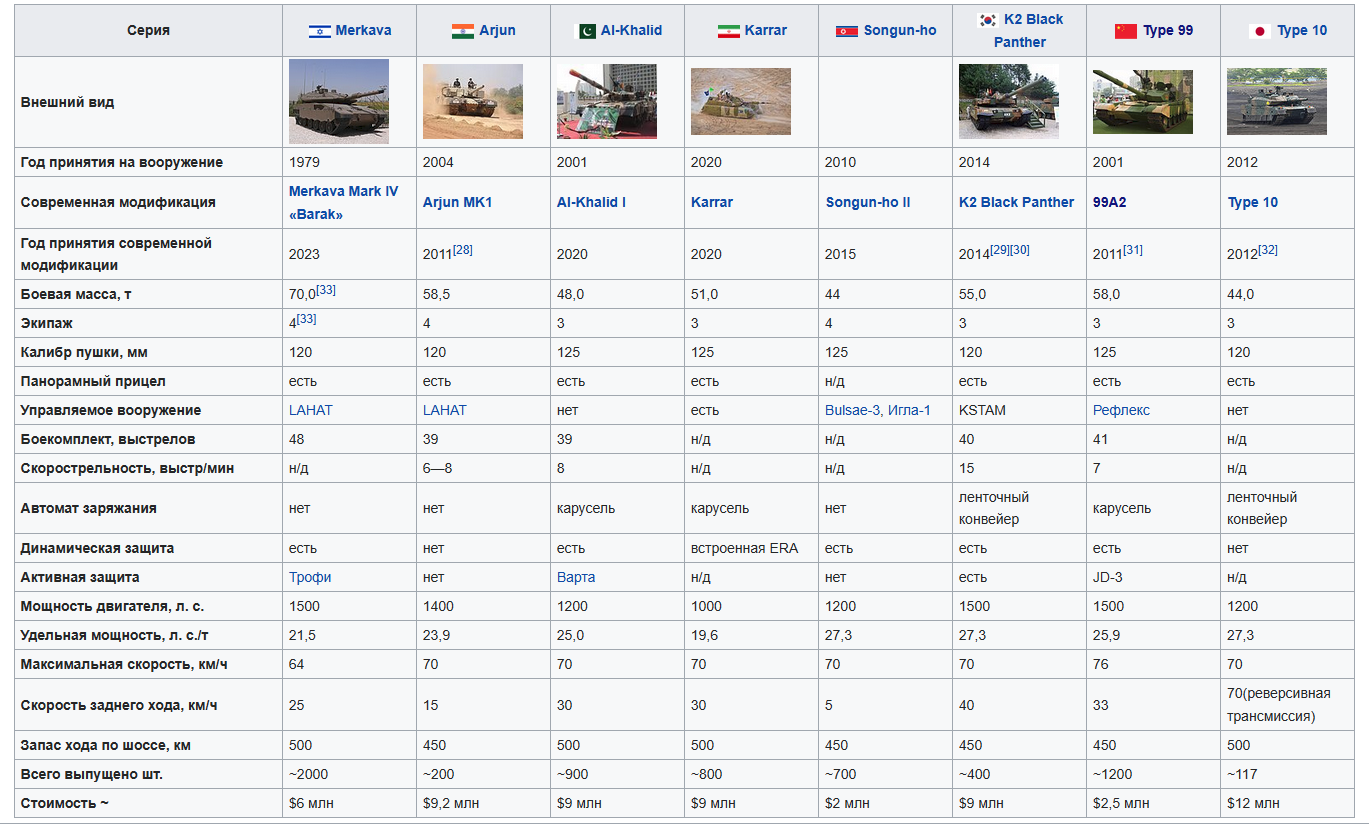Select the 'Динамическая защита' row label

(x=148, y=548)
